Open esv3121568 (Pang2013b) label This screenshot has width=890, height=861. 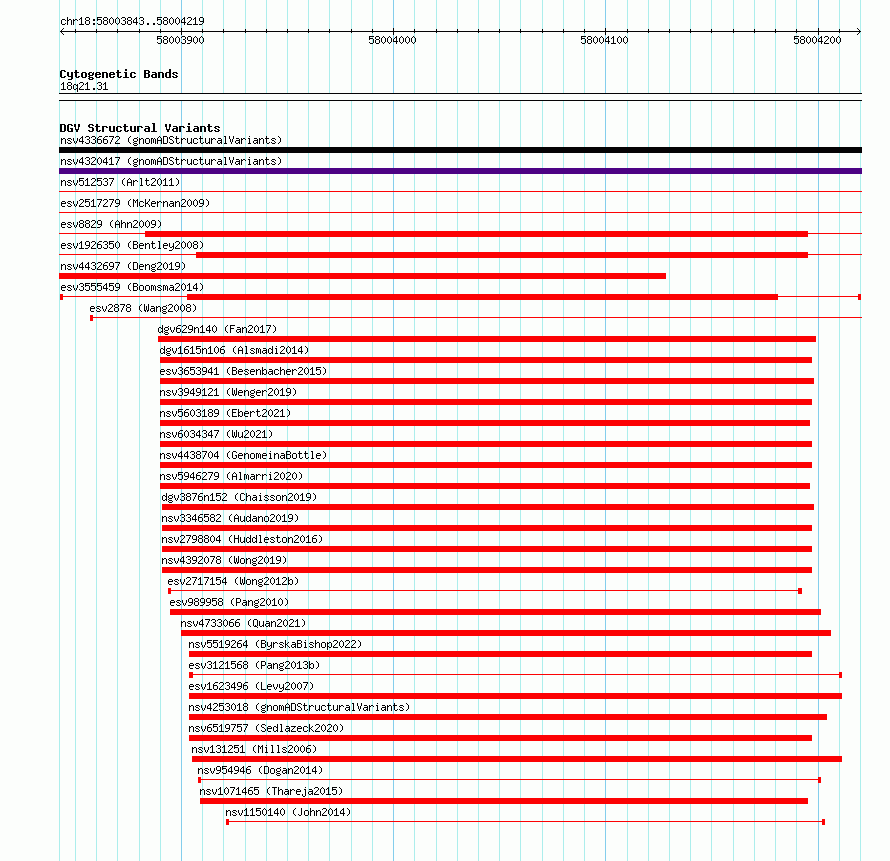click(x=254, y=665)
